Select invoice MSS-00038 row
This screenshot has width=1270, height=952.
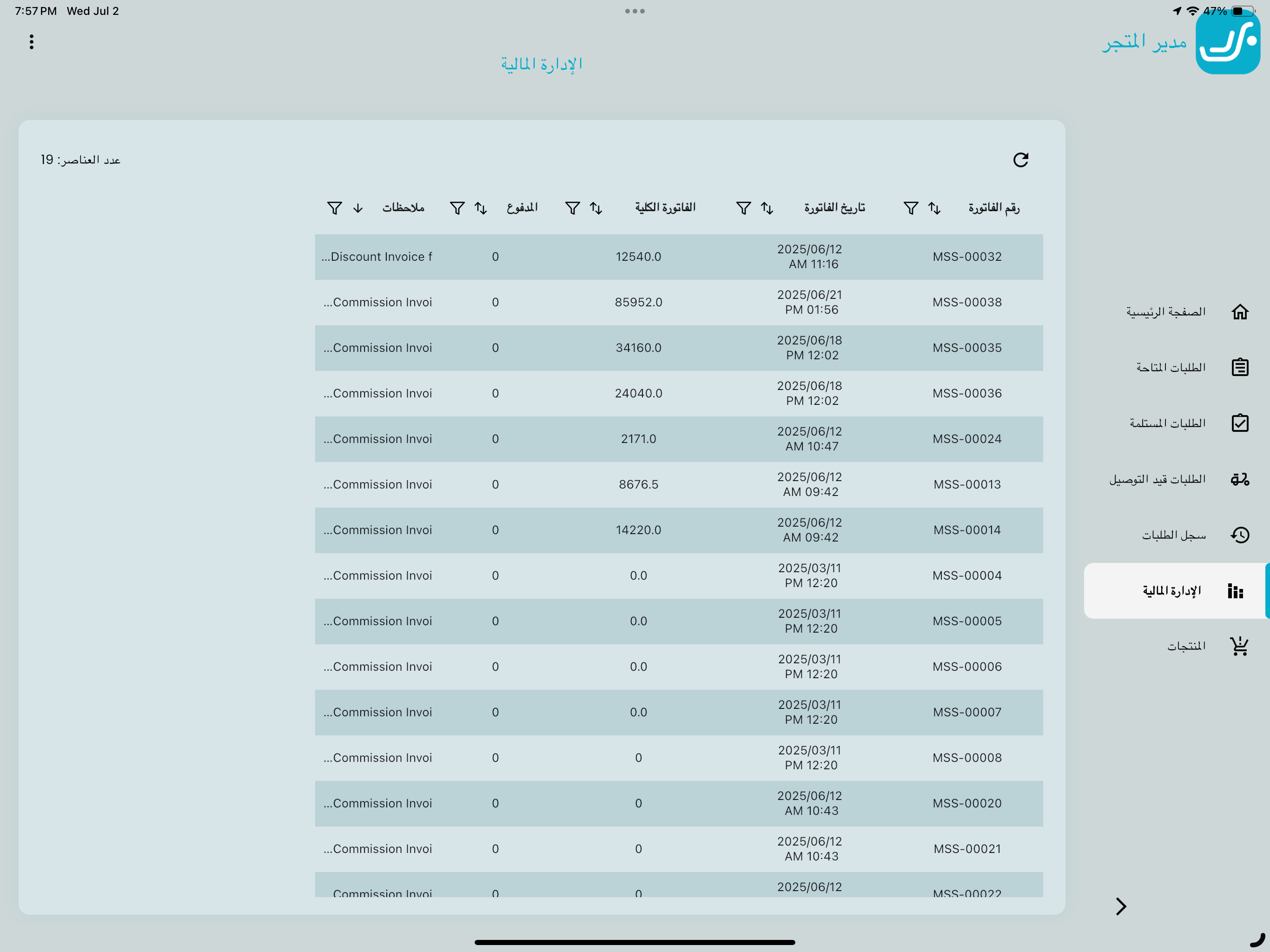[x=679, y=303]
